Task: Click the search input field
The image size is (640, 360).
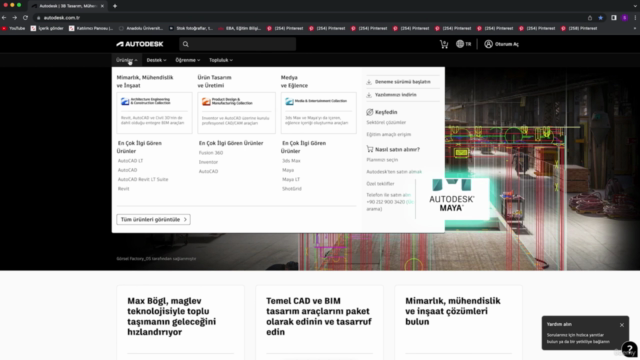Action: (x=238, y=44)
